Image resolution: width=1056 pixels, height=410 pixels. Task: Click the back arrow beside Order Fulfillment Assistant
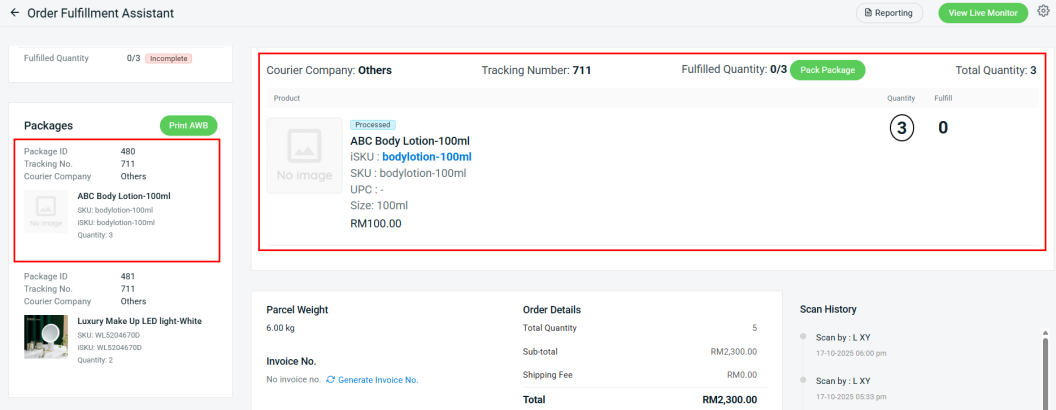pos(14,13)
